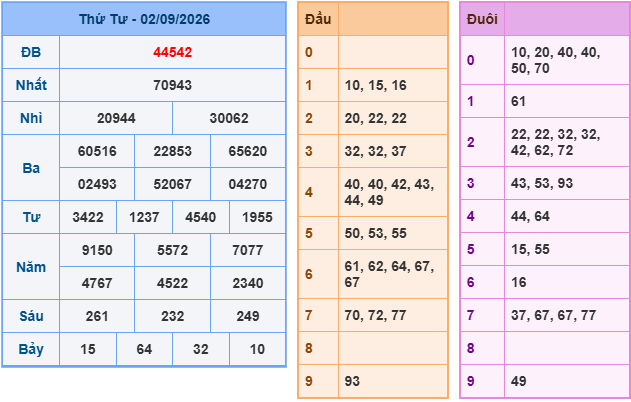Select the Nhì prize number 20944
The image size is (631, 402).
tap(116, 118)
